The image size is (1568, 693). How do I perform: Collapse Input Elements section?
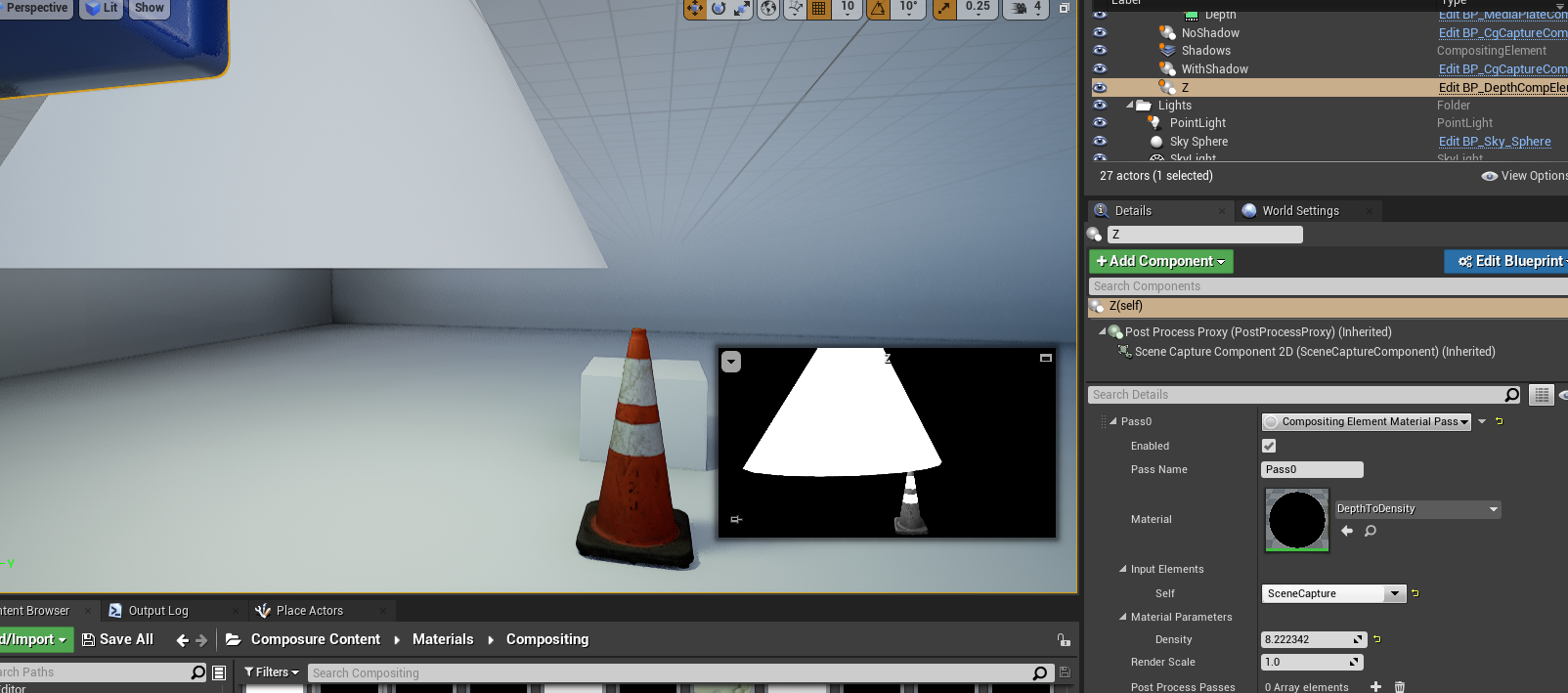point(1123,569)
